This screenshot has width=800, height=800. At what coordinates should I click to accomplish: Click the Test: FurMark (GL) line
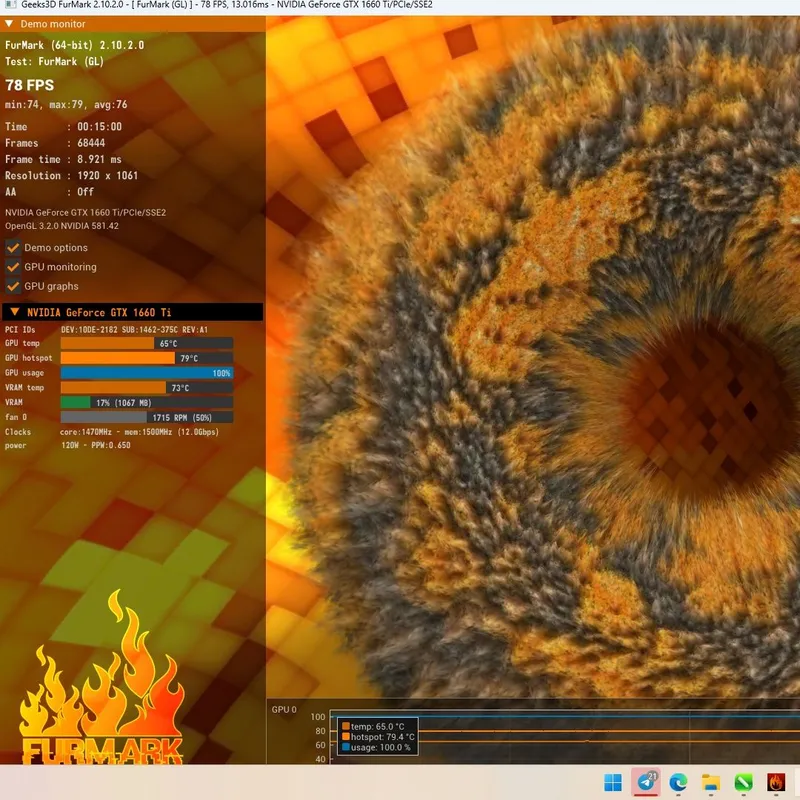pyautogui.click(x=55, y=61)
